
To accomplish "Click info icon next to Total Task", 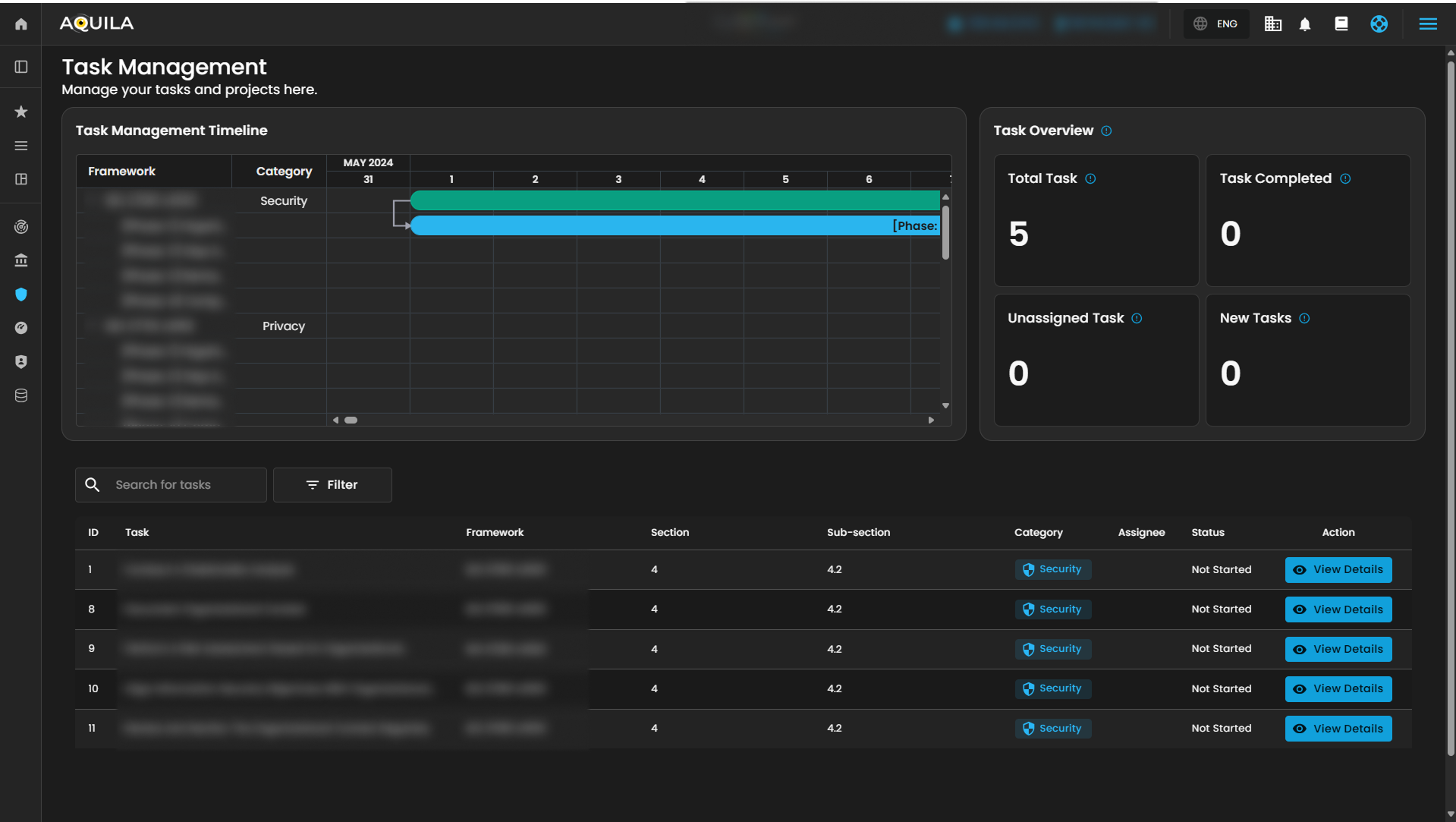I will coord(1090,179).
